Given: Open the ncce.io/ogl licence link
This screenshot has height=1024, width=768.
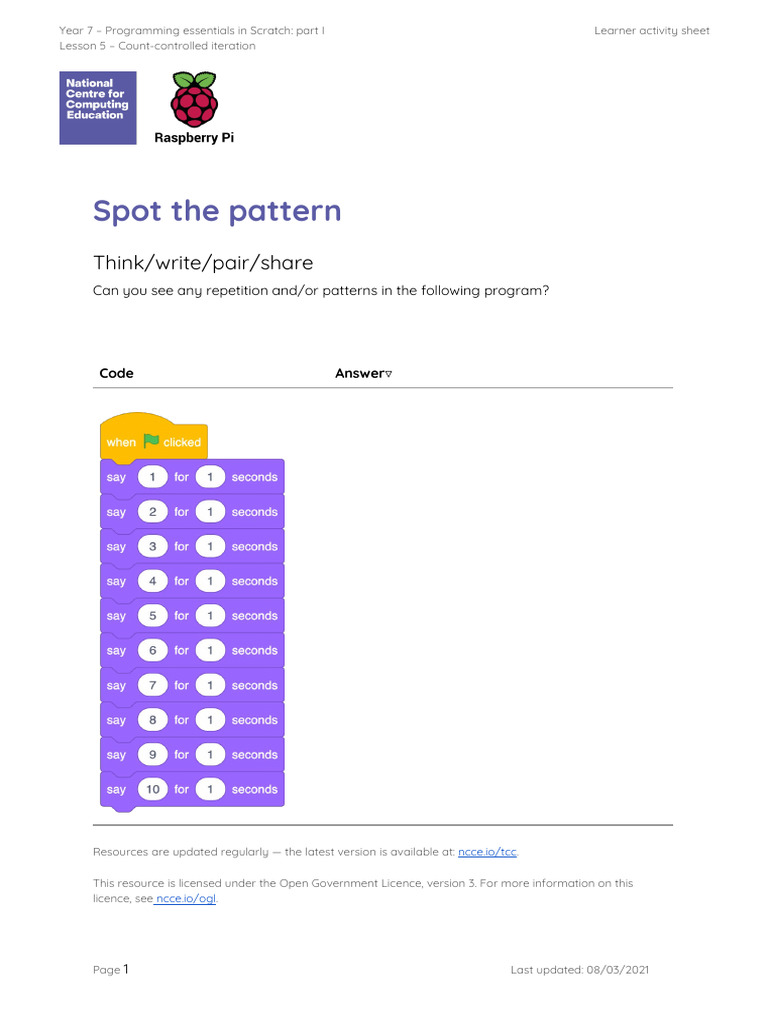Looking at the screenshot, I should (x=185, y=899).
